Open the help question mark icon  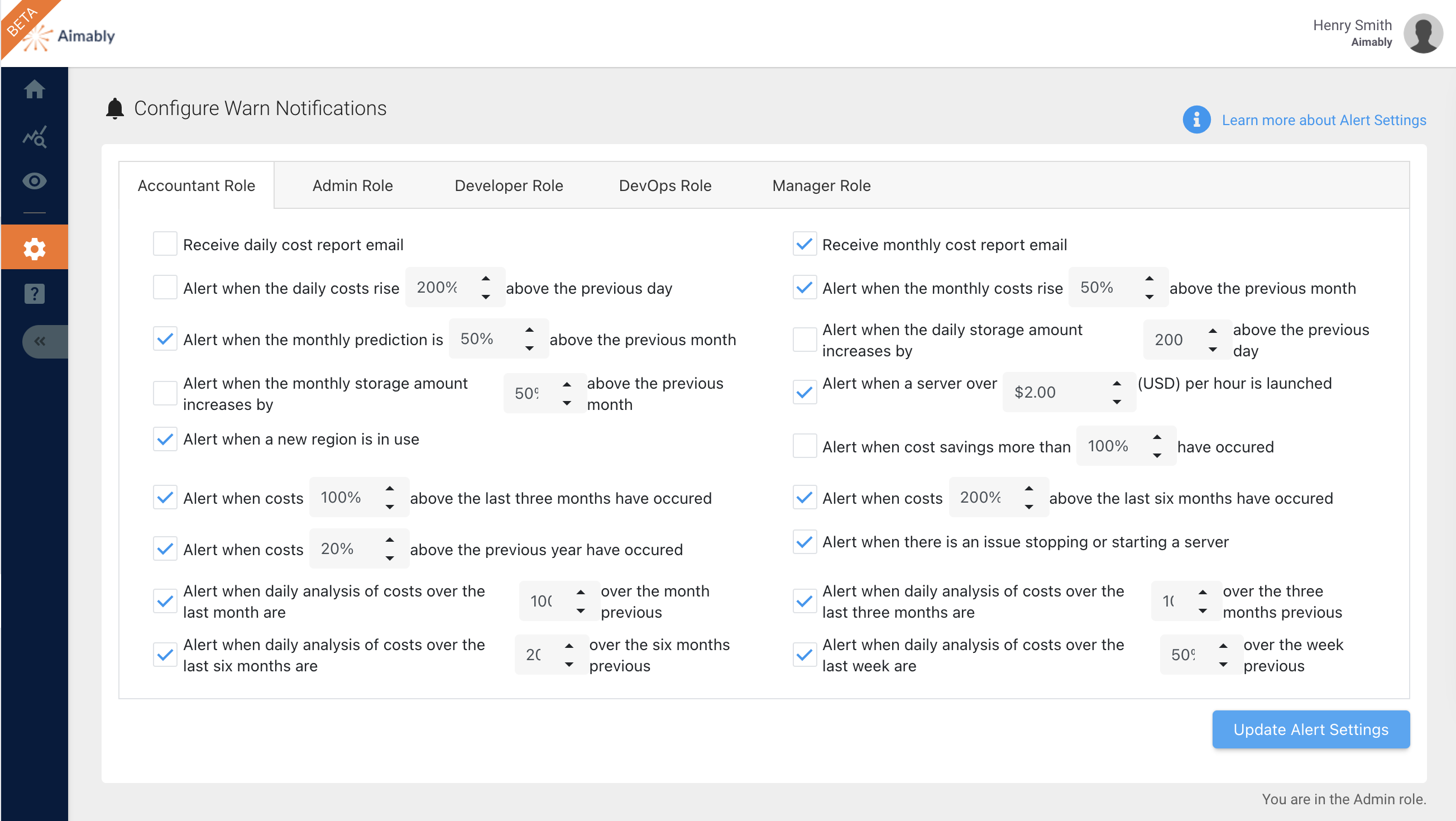pos(35,293)
